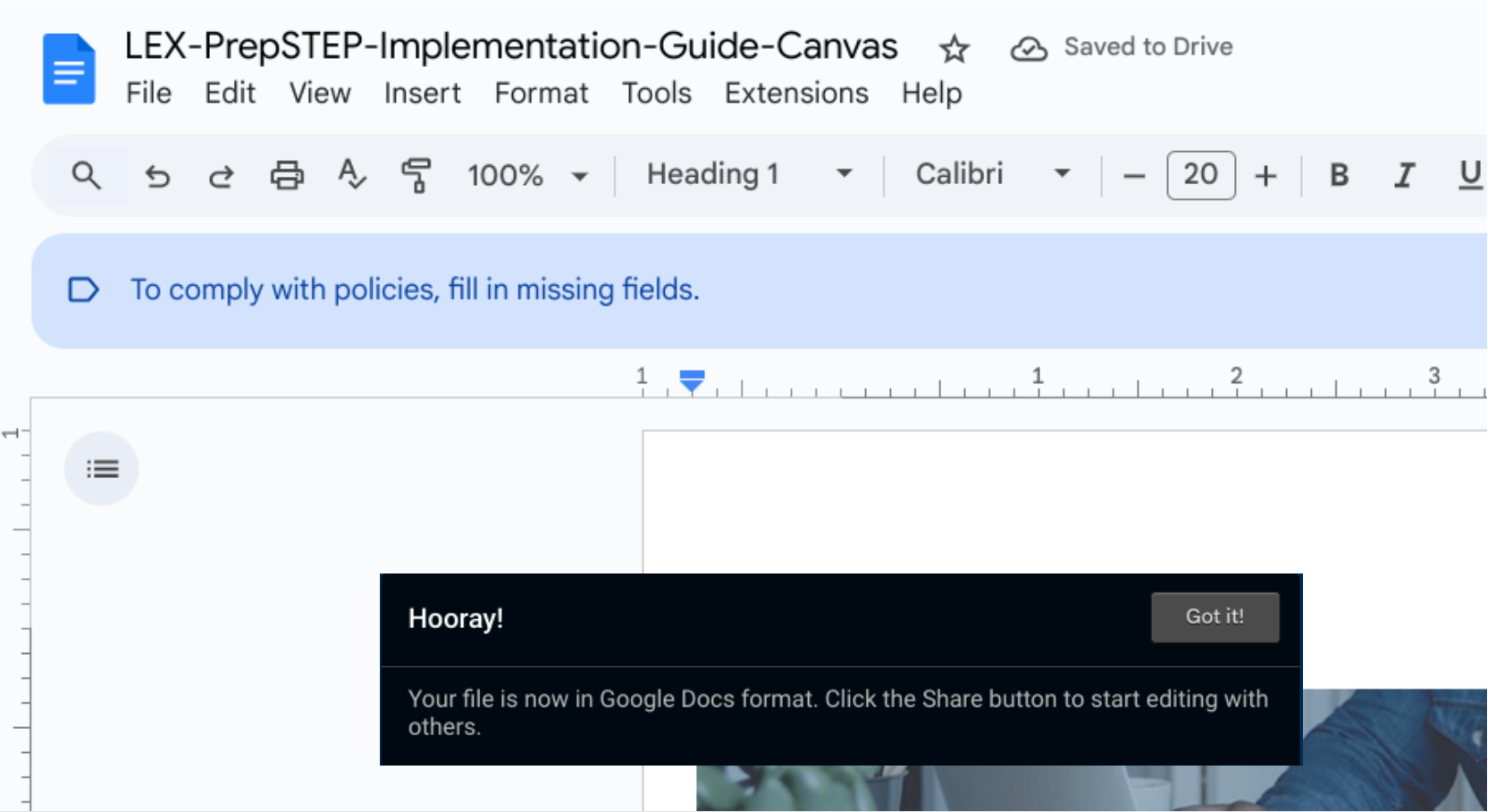Screen dimensions: 1488x812
Task: Activate the paint format tool
Action: (x=416, y=175)
